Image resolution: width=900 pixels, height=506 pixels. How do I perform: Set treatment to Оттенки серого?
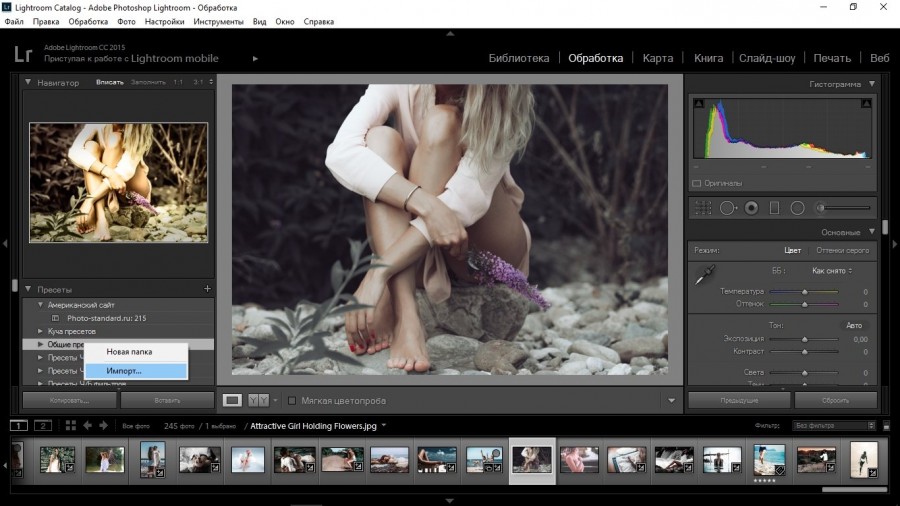843,250
